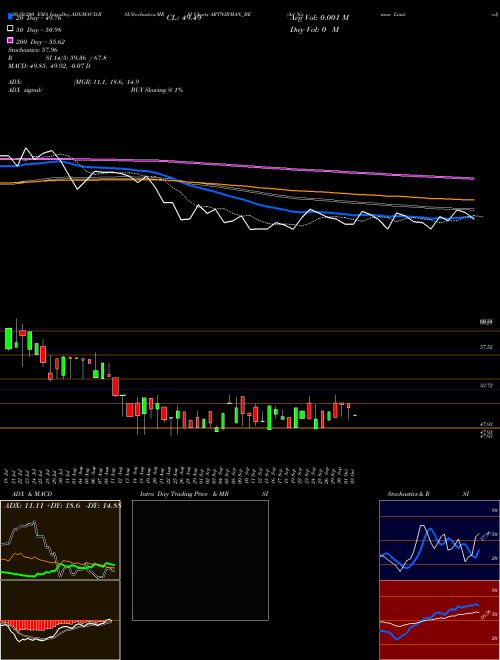Click the 'Avg Vol: 0.001 M' readout
The width and height of the screenshot is (500, 660).
click(x=319, y=18)
